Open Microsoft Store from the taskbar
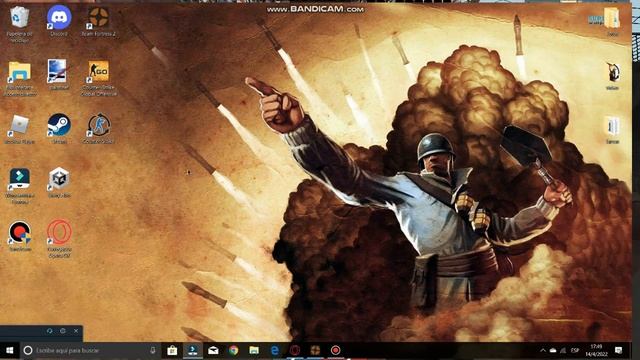 click(172, 350)
